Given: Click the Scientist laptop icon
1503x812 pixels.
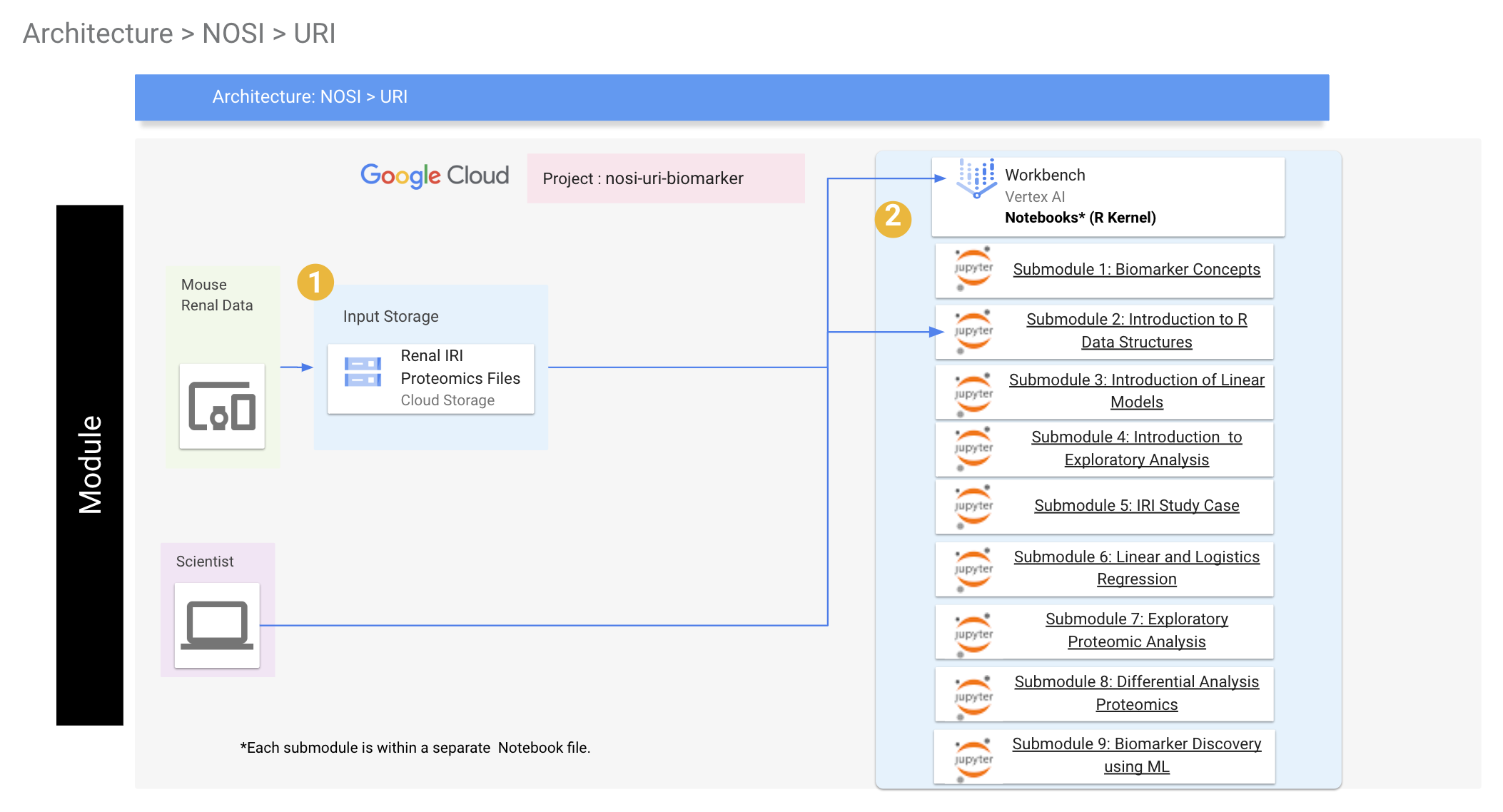Looking at the screenshot, I should [217, 625].
